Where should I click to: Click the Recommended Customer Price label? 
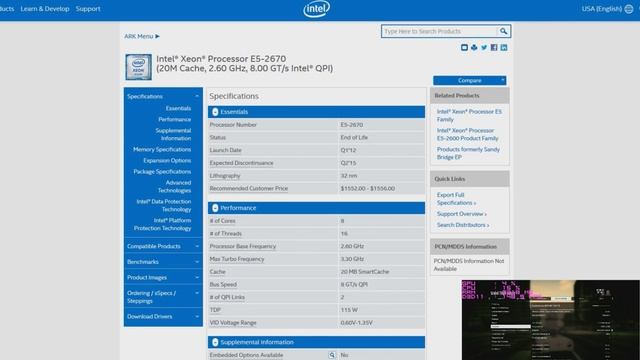click(249, 189)
